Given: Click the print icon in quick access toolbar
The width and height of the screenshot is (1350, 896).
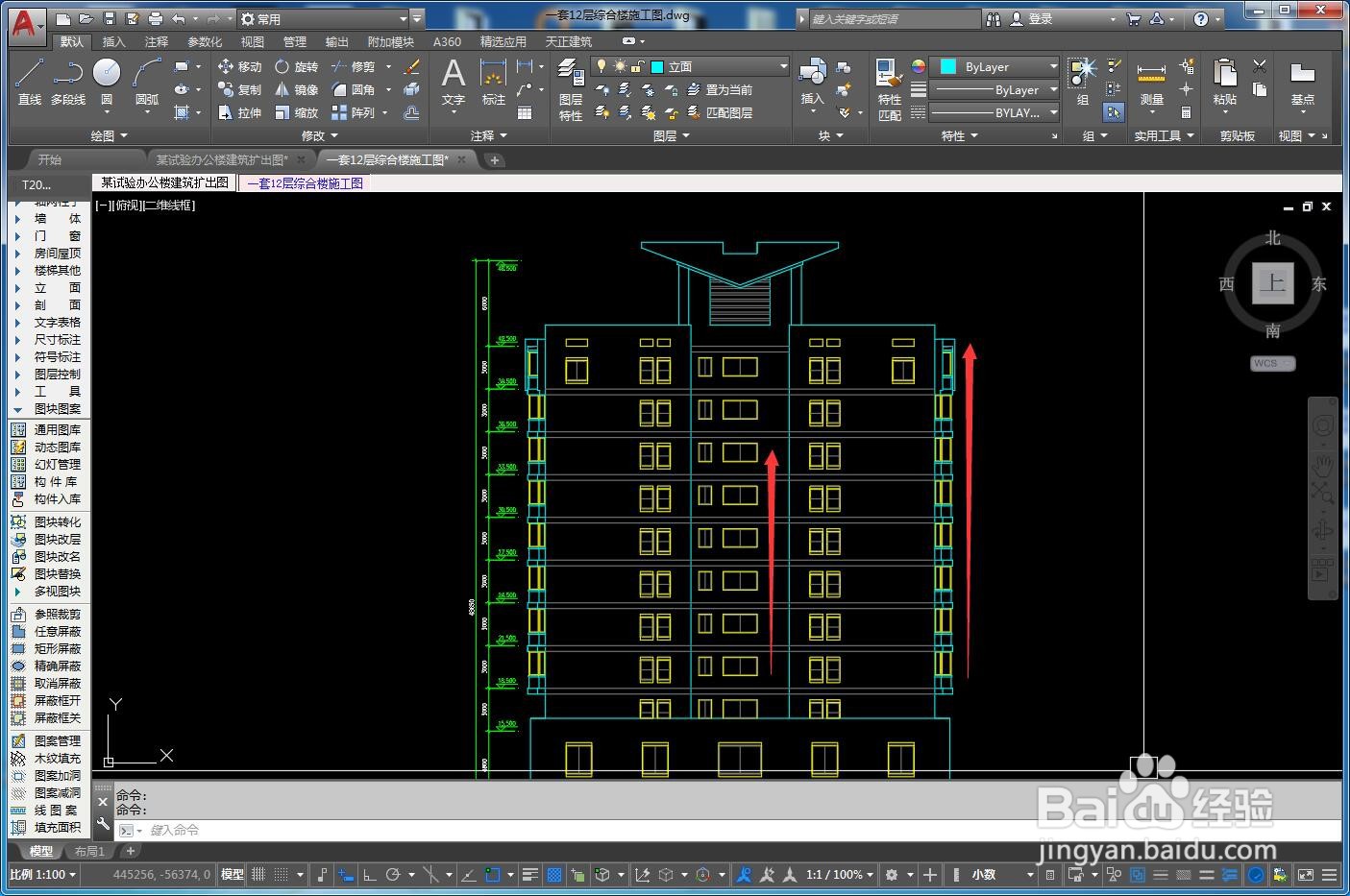Looking at the screenshot, I should pos(155,18).
